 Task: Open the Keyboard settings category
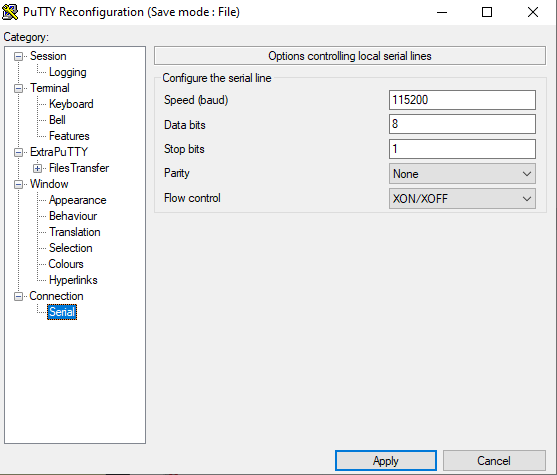(x=71, y=104)
